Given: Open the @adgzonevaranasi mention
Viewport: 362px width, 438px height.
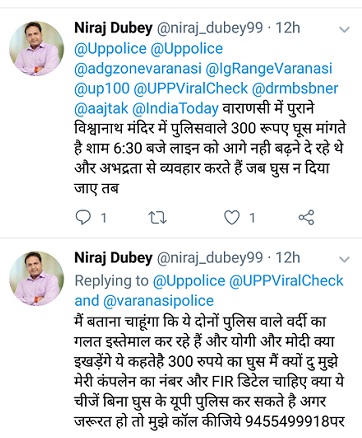Looking at the screenshot, I should point(138,69).
